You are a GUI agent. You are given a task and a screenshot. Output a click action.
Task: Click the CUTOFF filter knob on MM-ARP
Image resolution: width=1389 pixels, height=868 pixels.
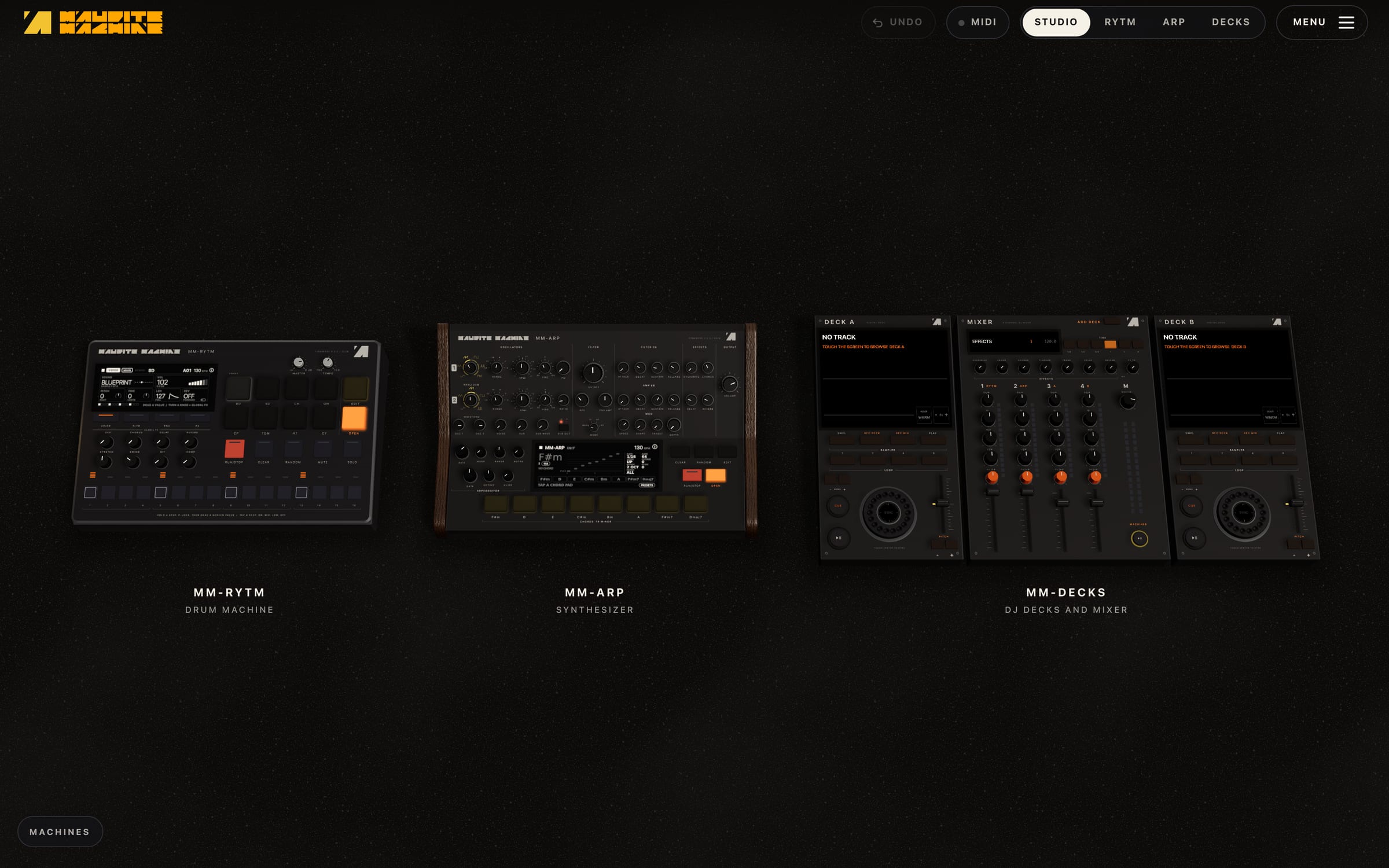point(593,373)
